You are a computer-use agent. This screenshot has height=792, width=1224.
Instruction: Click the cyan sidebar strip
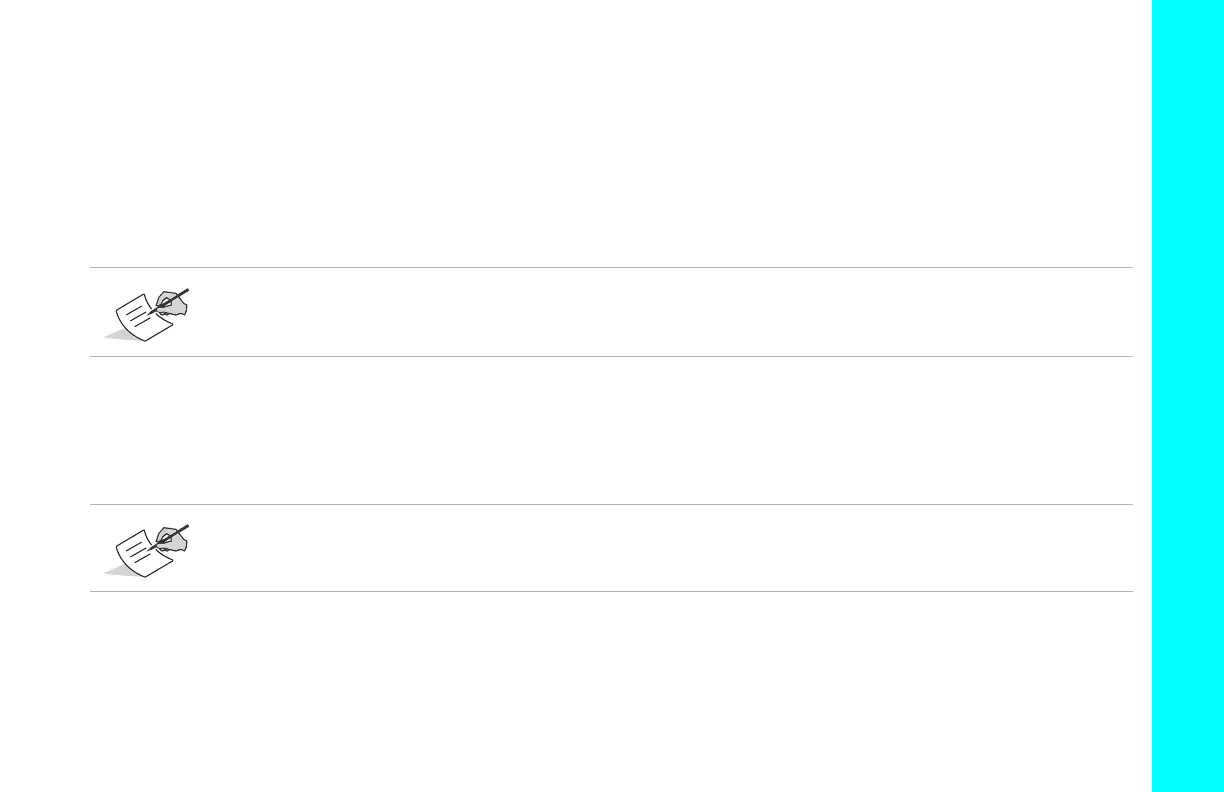coord(1187,396)
